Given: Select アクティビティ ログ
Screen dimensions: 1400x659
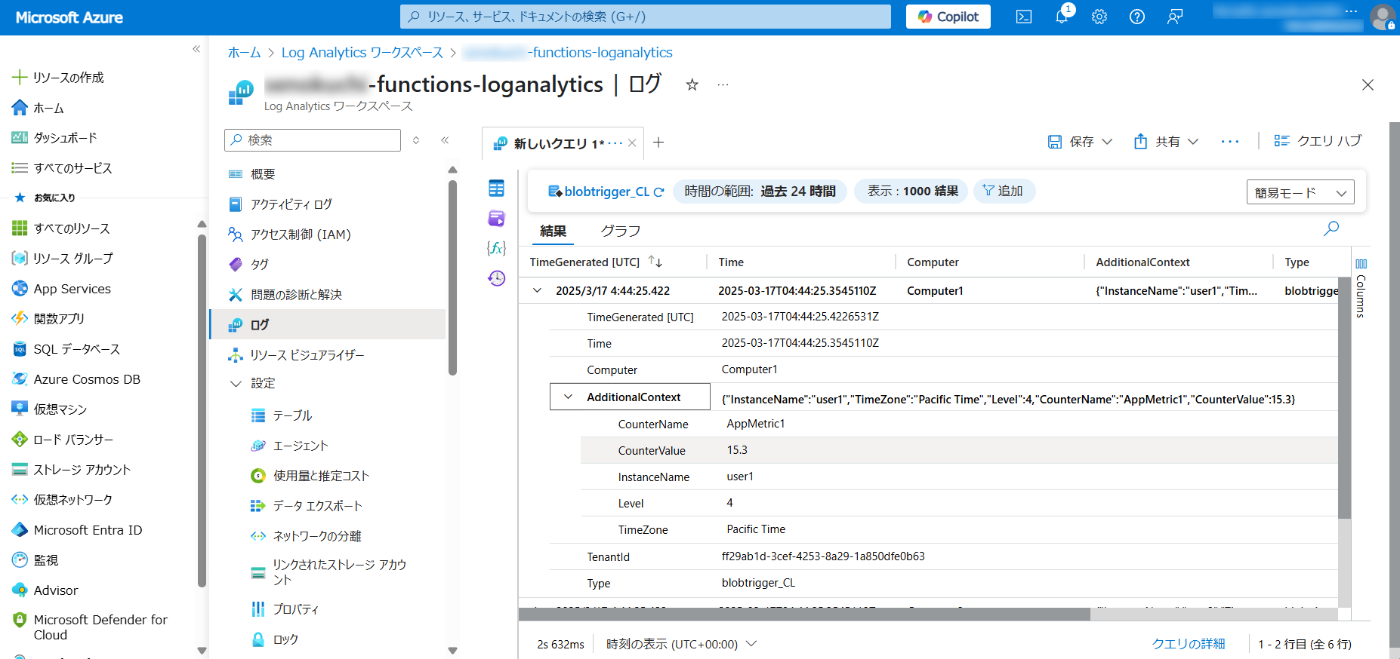Looking at the screenshot, I should pos(291,204).
